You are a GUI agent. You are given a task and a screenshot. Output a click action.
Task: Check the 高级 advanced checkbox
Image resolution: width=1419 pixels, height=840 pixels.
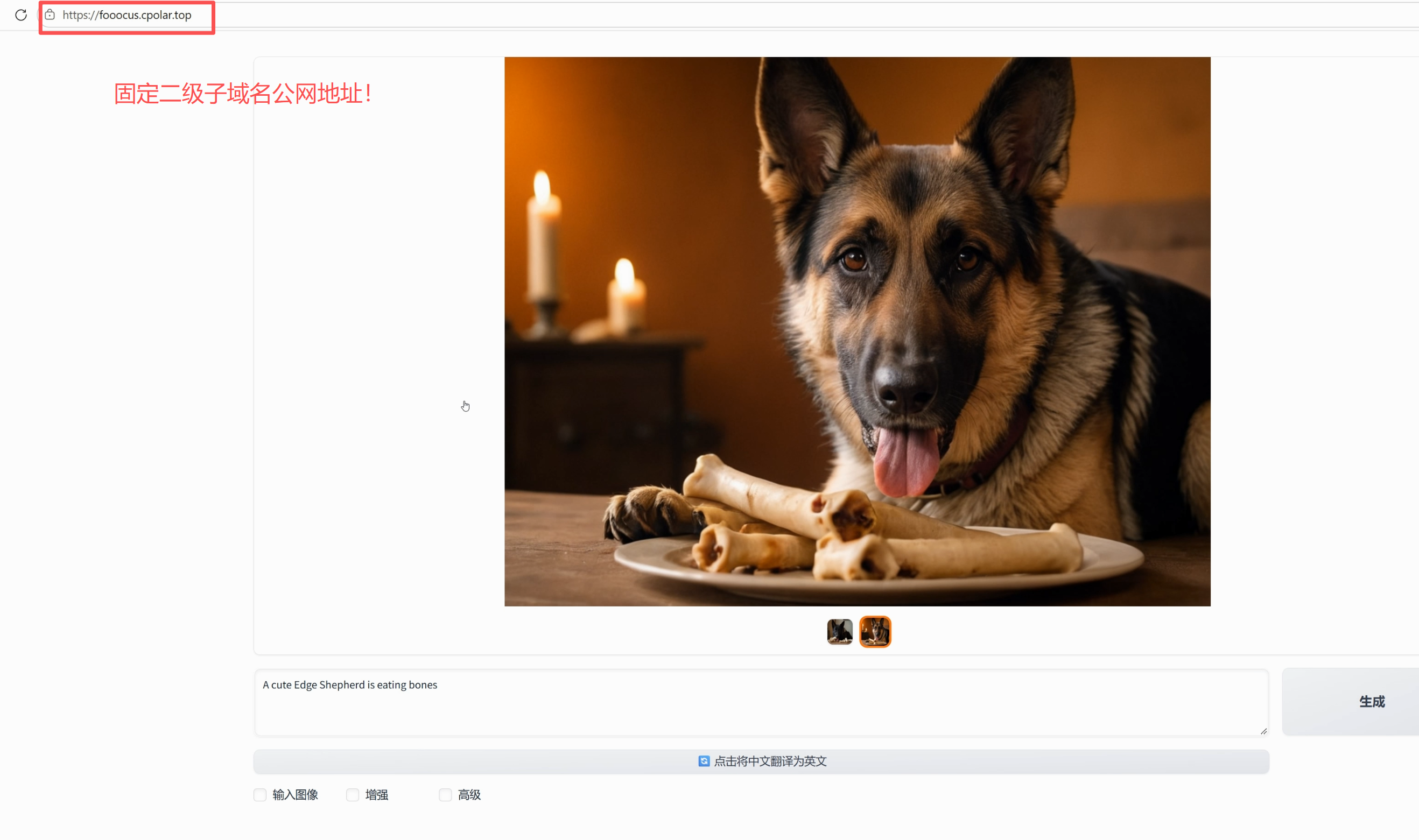(446, 795)
